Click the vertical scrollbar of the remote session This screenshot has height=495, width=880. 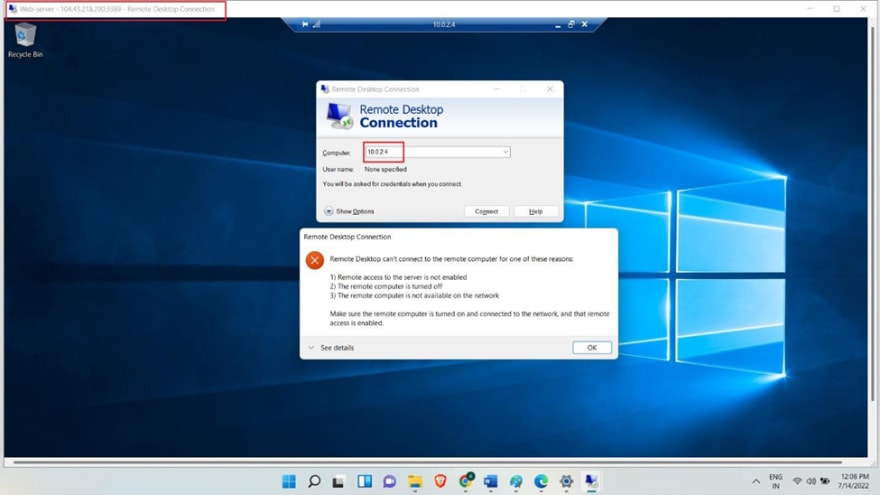pyautogui.click(x=873, y=213)
